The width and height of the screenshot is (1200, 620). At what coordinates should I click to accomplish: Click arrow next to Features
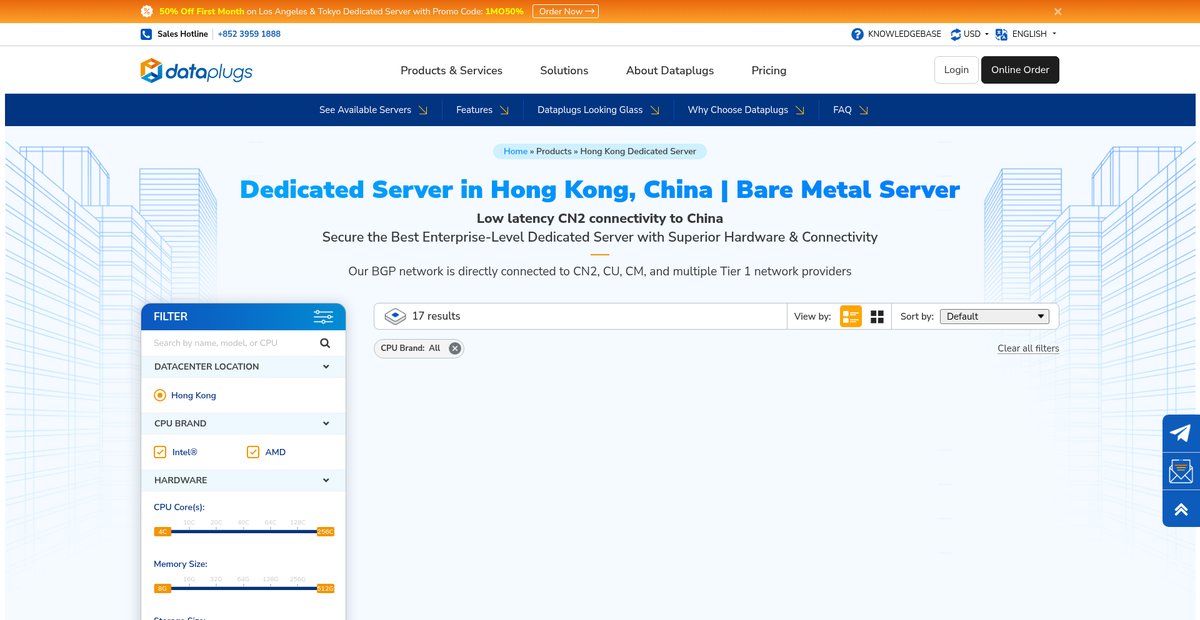tap(504, 110)
